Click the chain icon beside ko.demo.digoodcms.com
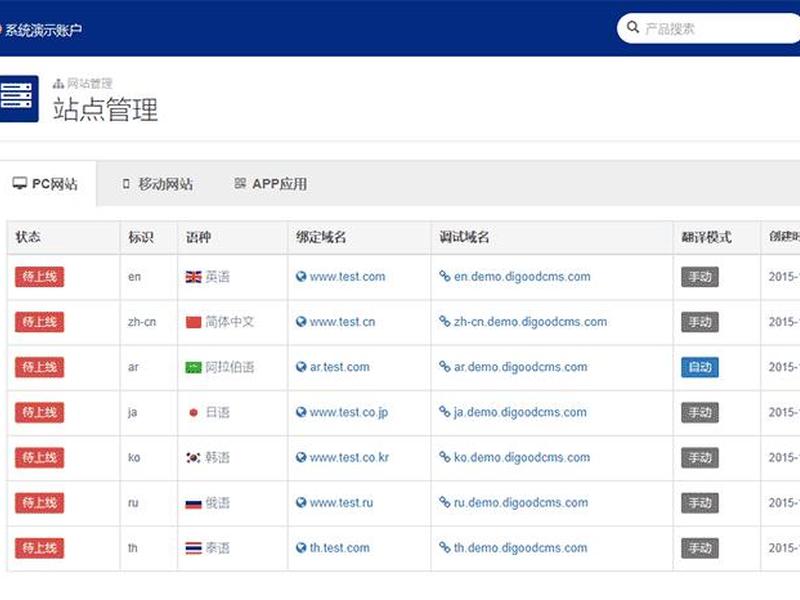The height and width of the screenshot is (600, 800). [x=444, y=457]
